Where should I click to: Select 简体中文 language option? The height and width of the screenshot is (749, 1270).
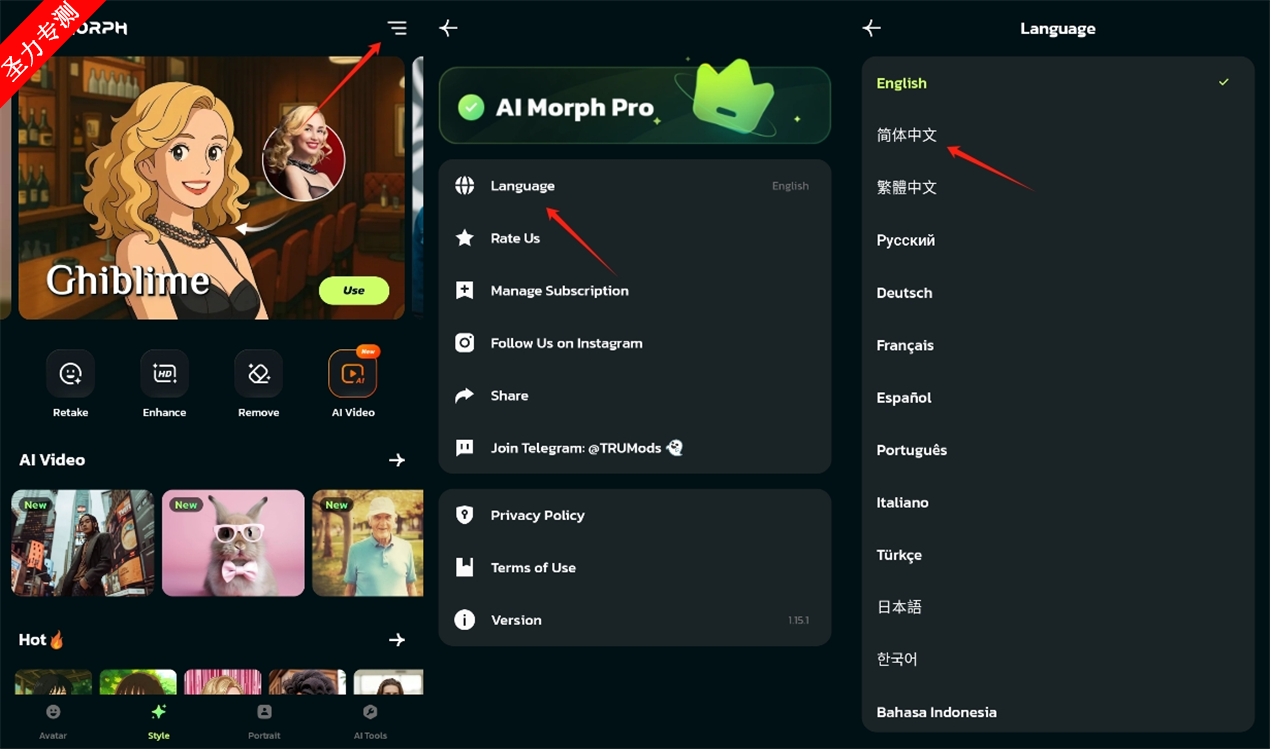click(x=1058, y=135)
